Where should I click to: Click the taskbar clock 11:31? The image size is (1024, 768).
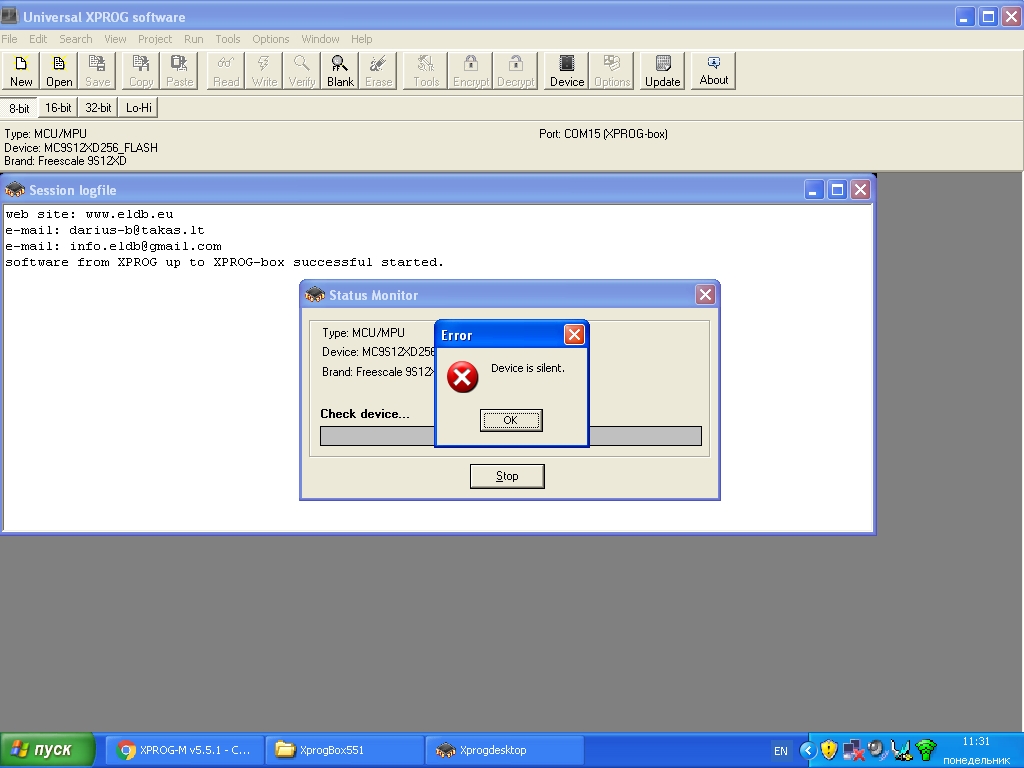pyautogui.click(x=976, y=741)
